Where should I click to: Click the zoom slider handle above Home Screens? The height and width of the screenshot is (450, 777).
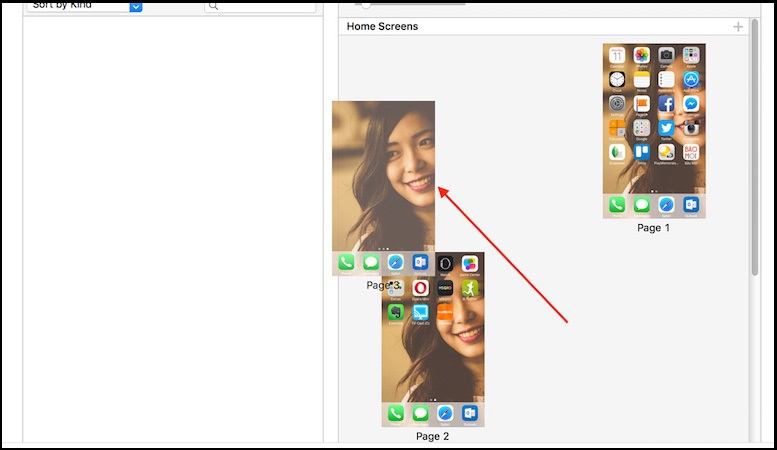click(367, 4)
